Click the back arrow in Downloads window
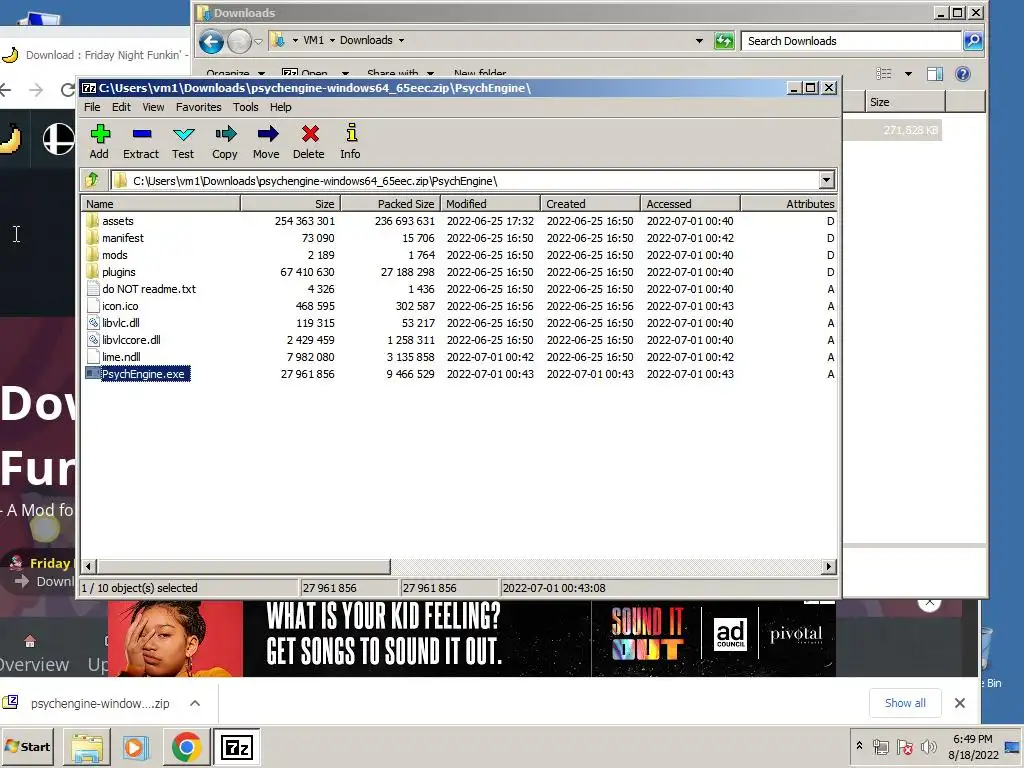The height and width of the screenshot is (768, 1024). pos(211,42)
